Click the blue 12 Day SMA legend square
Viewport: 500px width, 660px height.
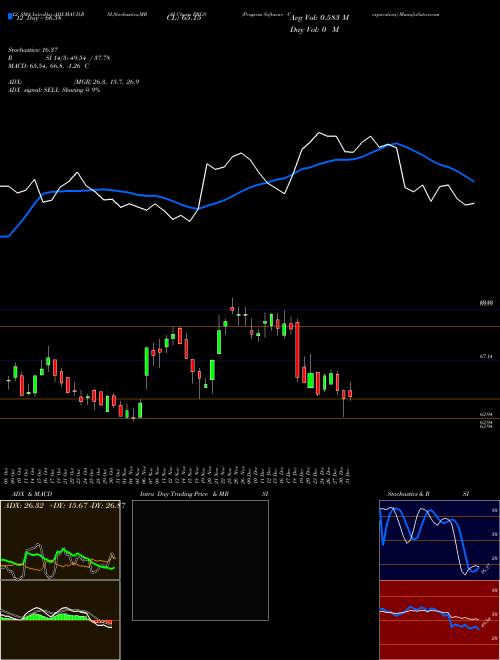(x=10, y=17)
